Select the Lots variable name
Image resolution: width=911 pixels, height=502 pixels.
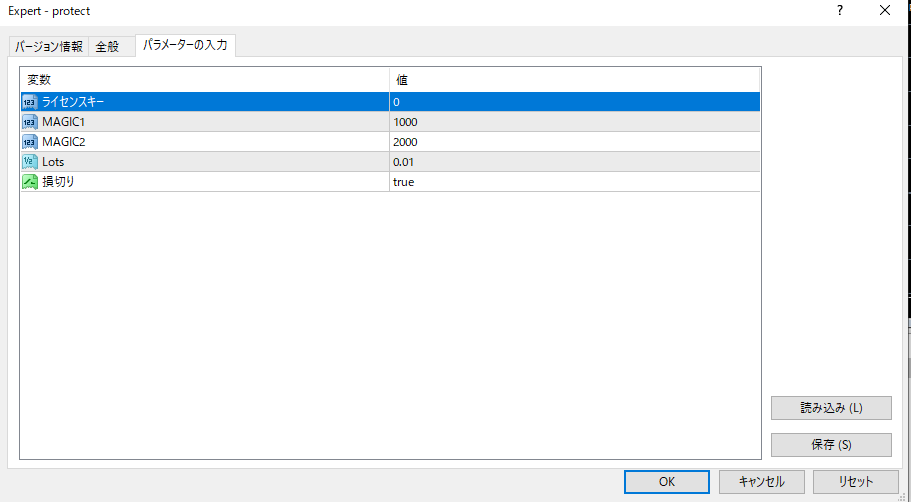(53, 162)
